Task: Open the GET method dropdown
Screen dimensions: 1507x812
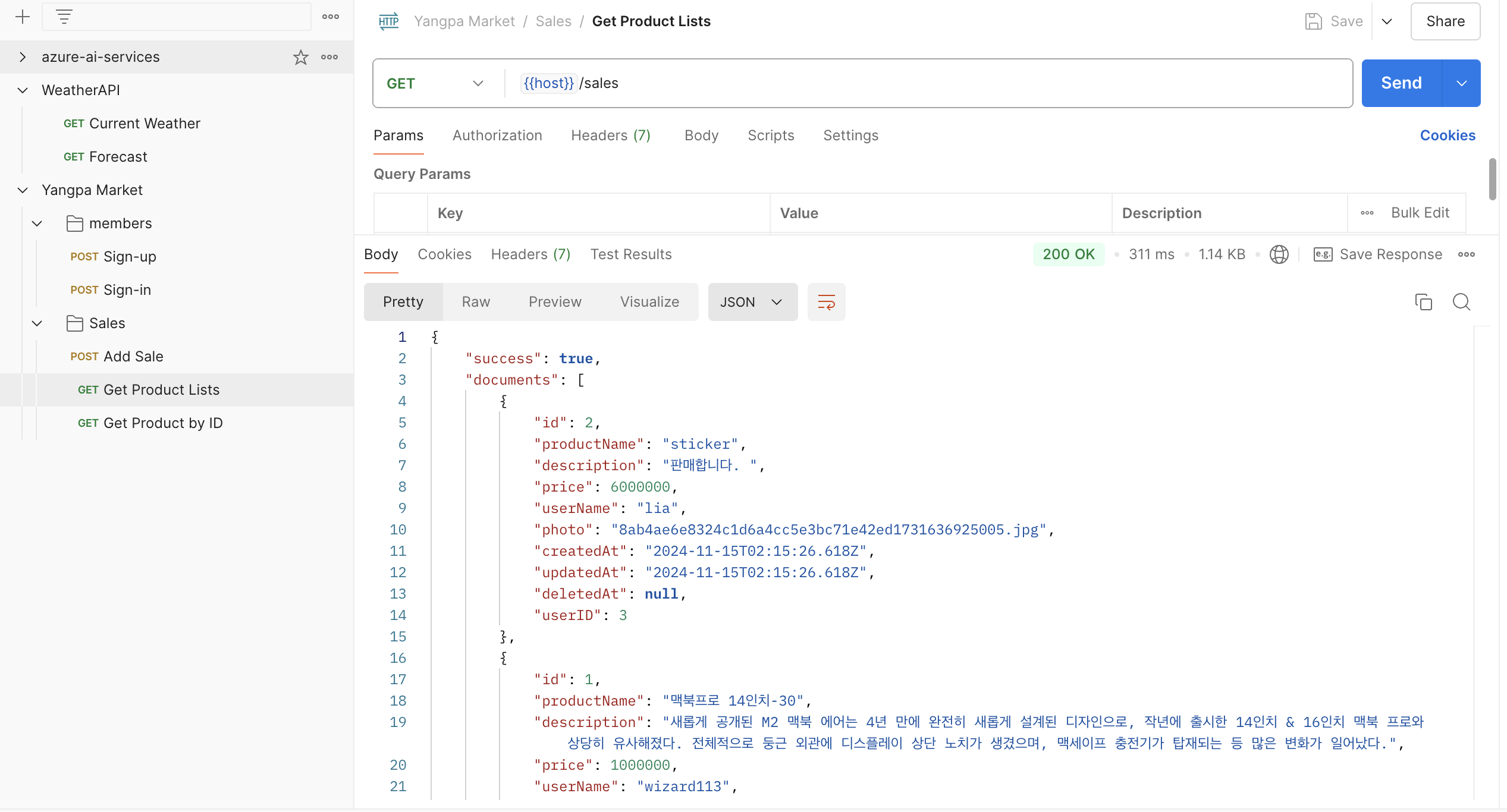Action: [435, 83]
